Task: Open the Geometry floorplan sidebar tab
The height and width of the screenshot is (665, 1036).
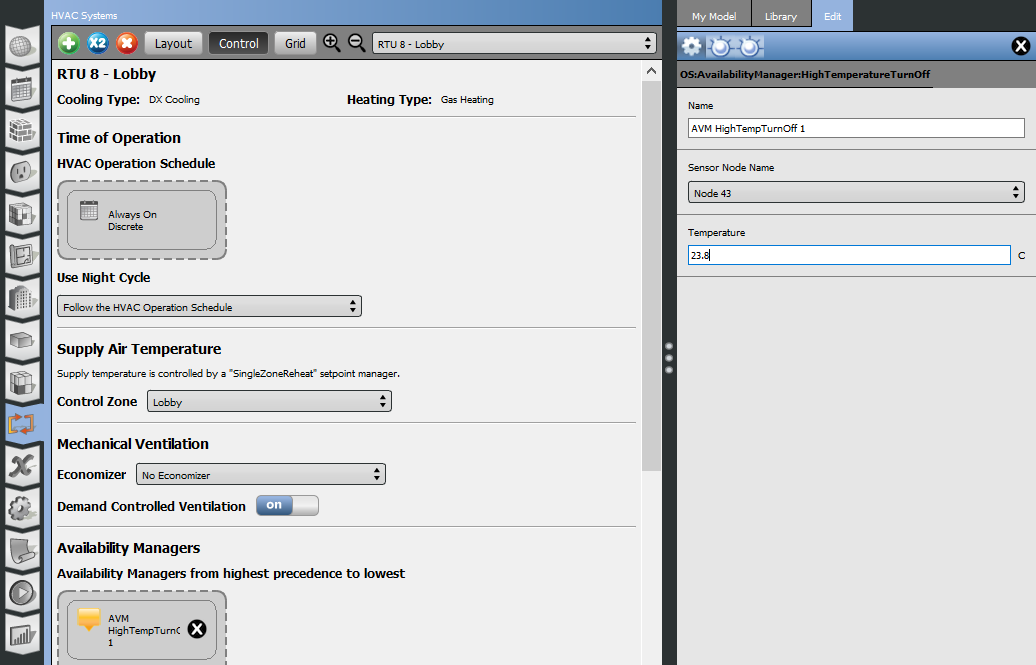Action: click(21, 256)
